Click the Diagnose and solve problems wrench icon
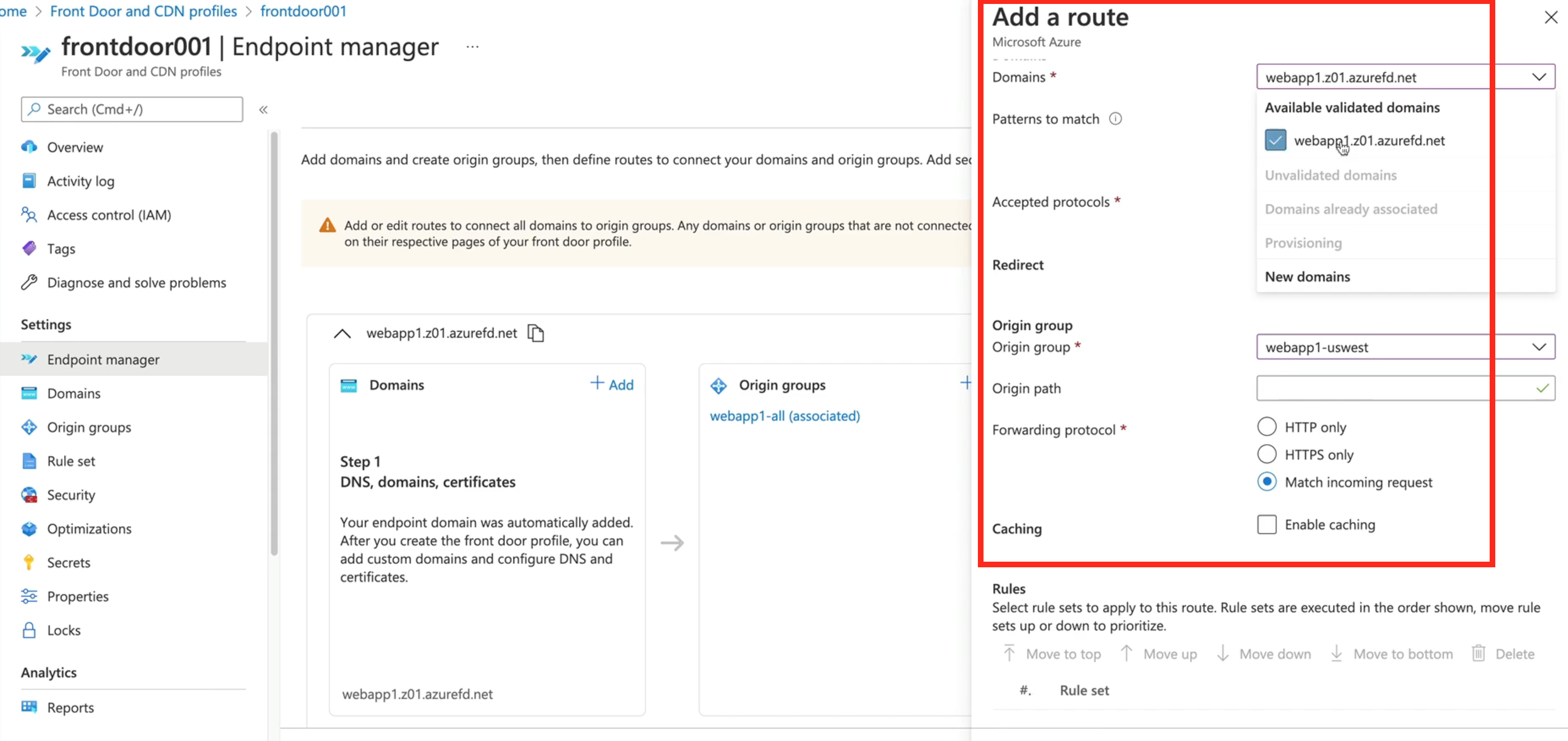This screenshot has height=741, width=1568. [29, 283]
